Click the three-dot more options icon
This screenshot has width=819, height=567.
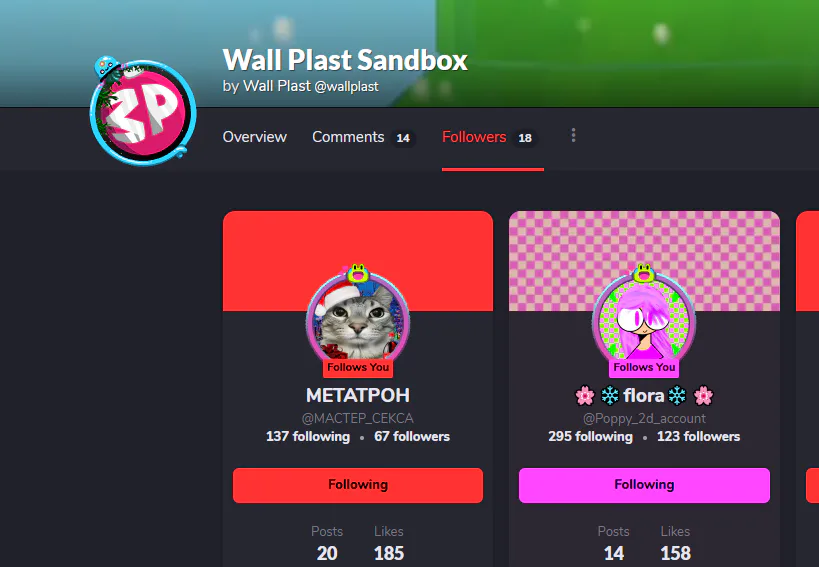[574, 136]
